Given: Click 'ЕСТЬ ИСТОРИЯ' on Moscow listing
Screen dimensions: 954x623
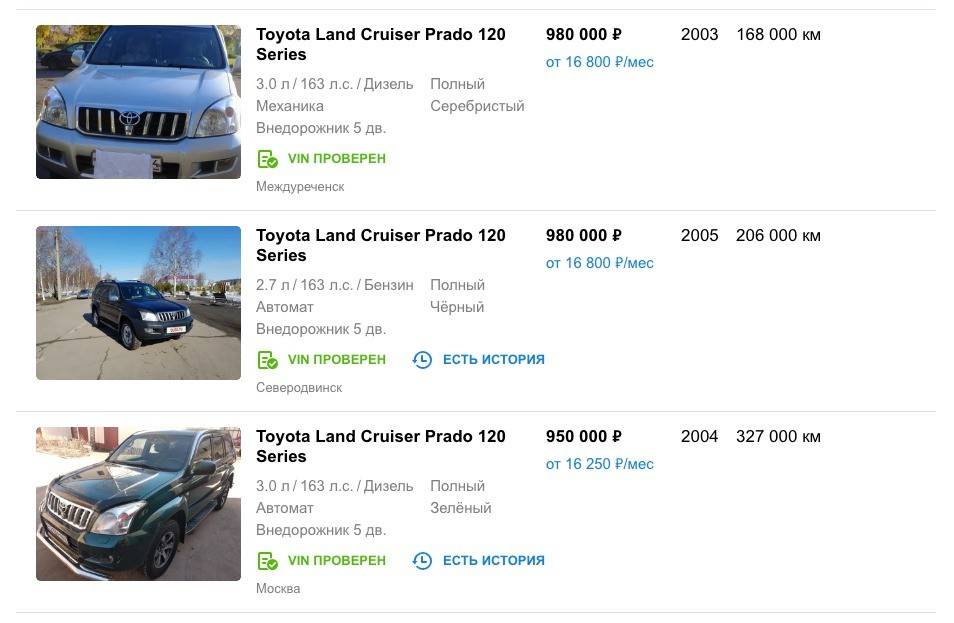Looking at the screenshot, I should tap(493, 561).
